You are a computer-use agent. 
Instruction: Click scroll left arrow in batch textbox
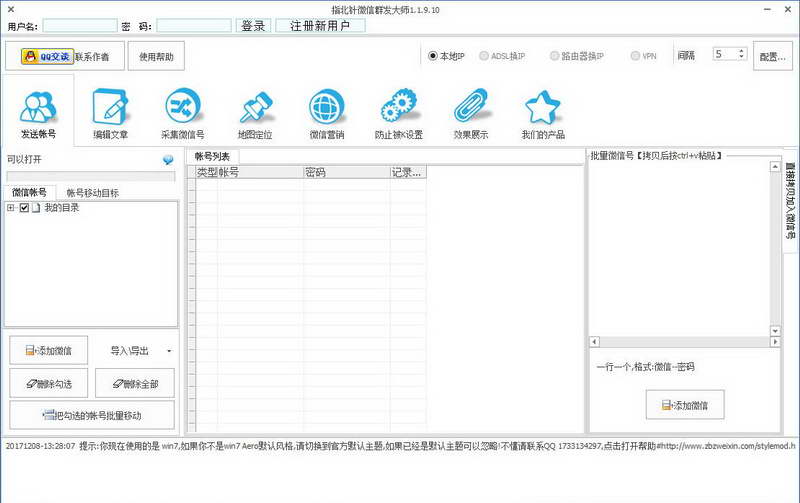[x=594, y=341]
